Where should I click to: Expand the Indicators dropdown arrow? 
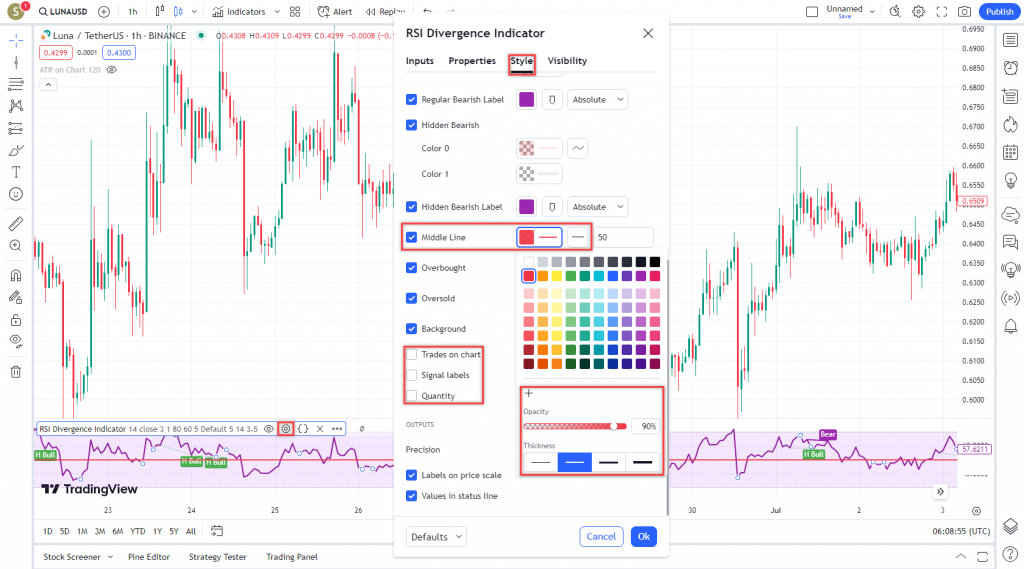pos(277,12)
